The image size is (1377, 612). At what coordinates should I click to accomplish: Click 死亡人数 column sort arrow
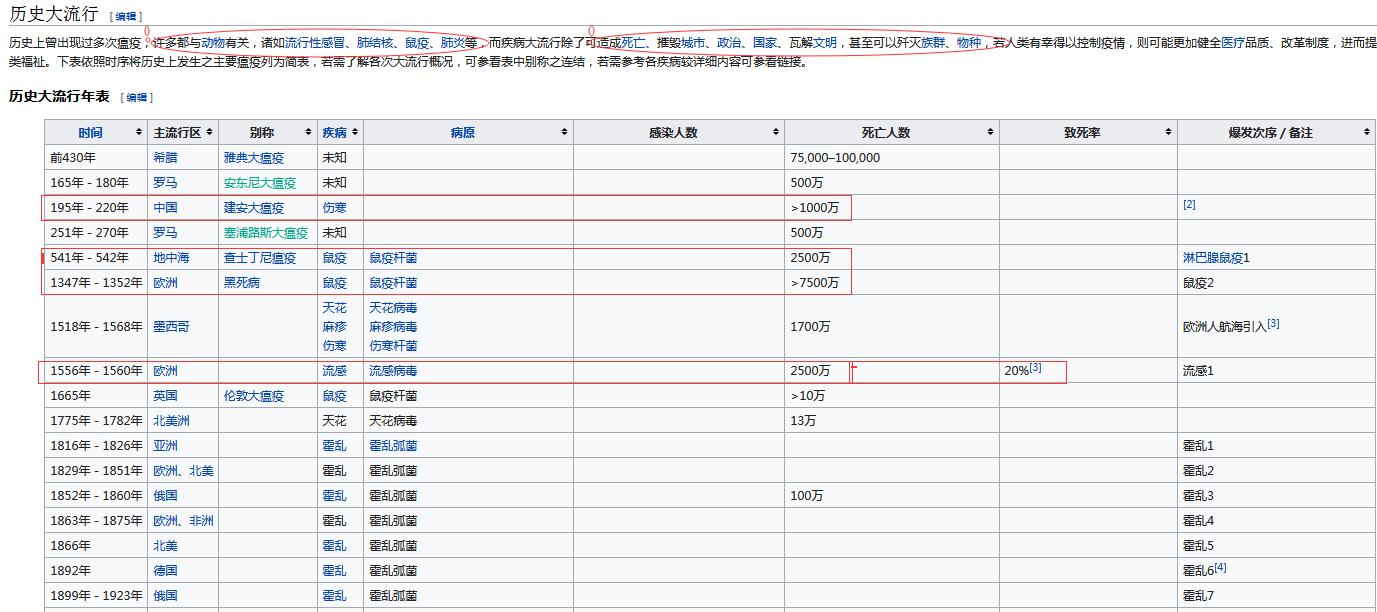990,133
